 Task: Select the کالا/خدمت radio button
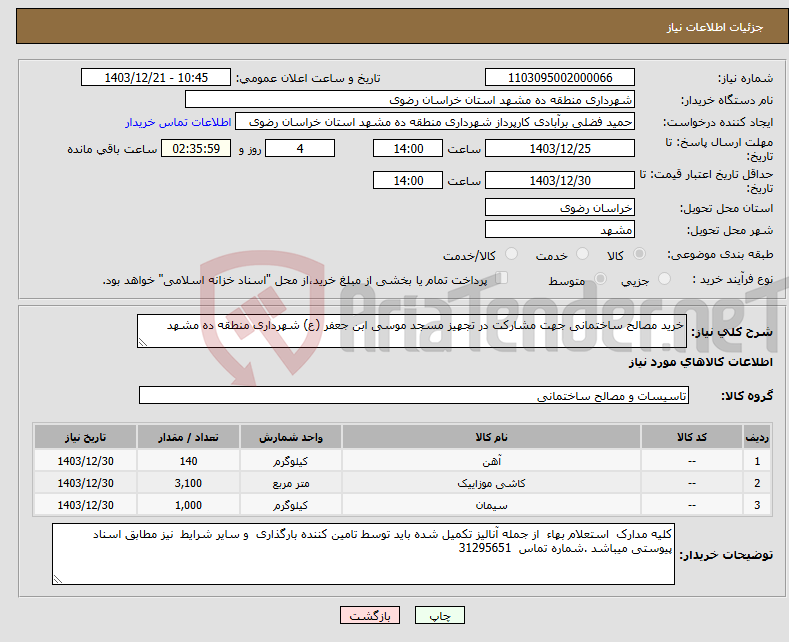click(511, 254)
